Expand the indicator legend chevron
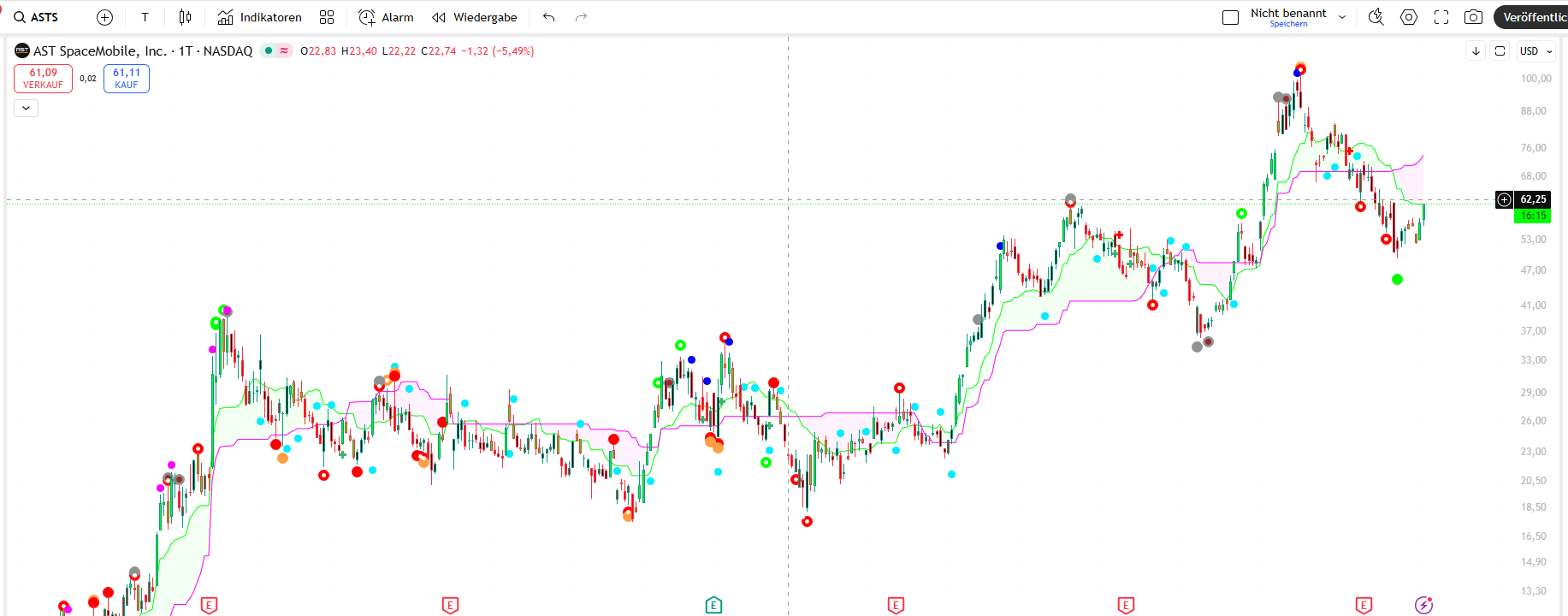Viewport: 1568px width, 616px height. pyautogui.click(x=26, y=108)
